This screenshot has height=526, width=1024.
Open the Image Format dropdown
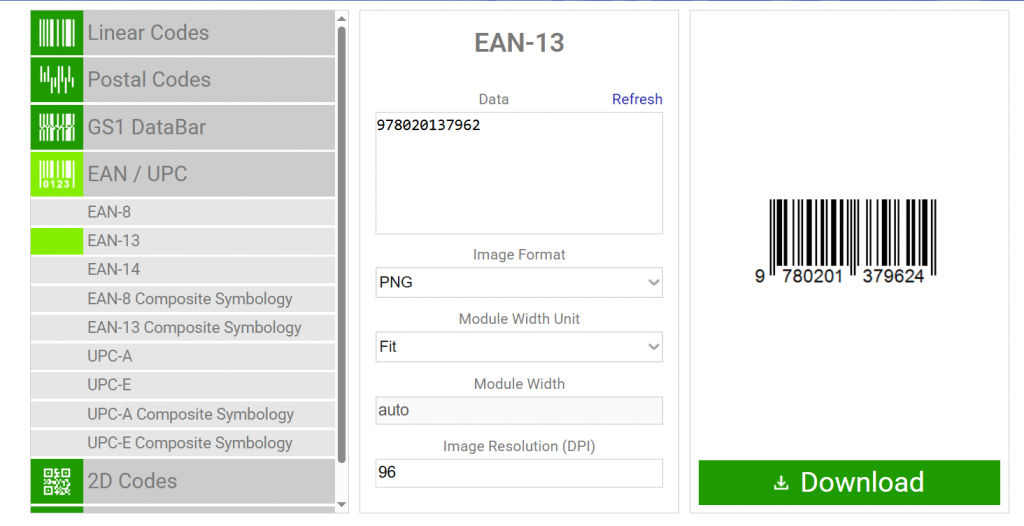point(519,283)
